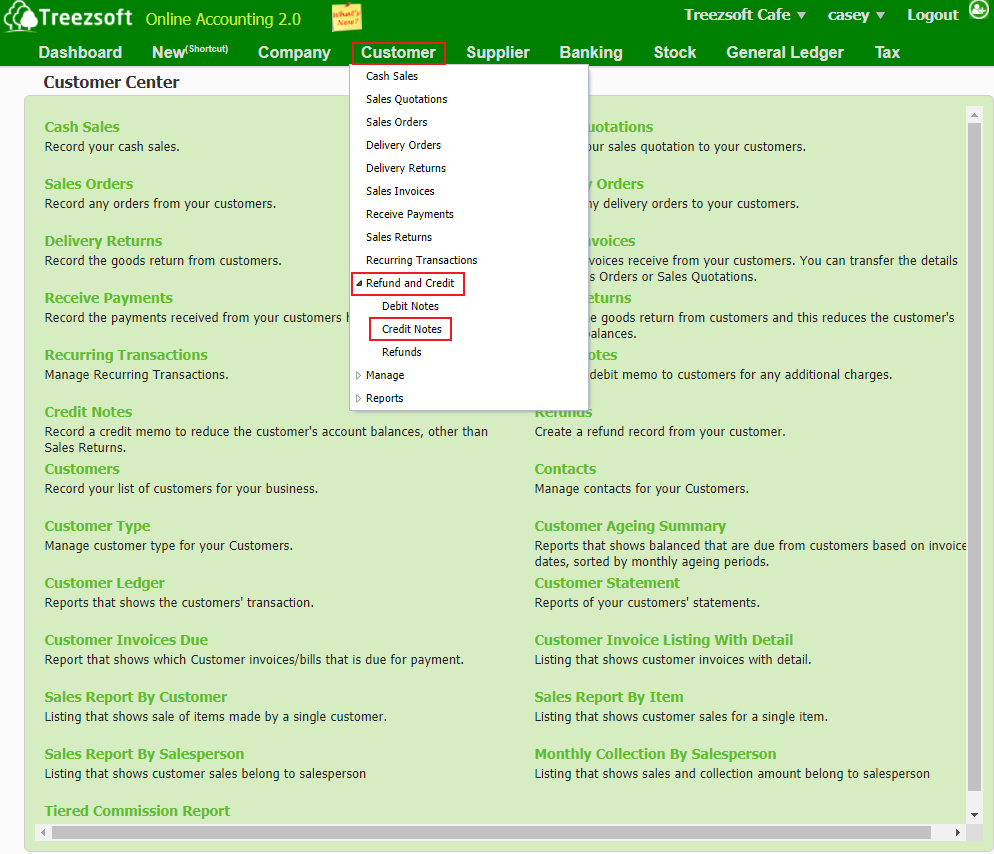Select Credit Notes from the Customer menu
Screen dimensions: 994x854
click(x=411, y=329)
